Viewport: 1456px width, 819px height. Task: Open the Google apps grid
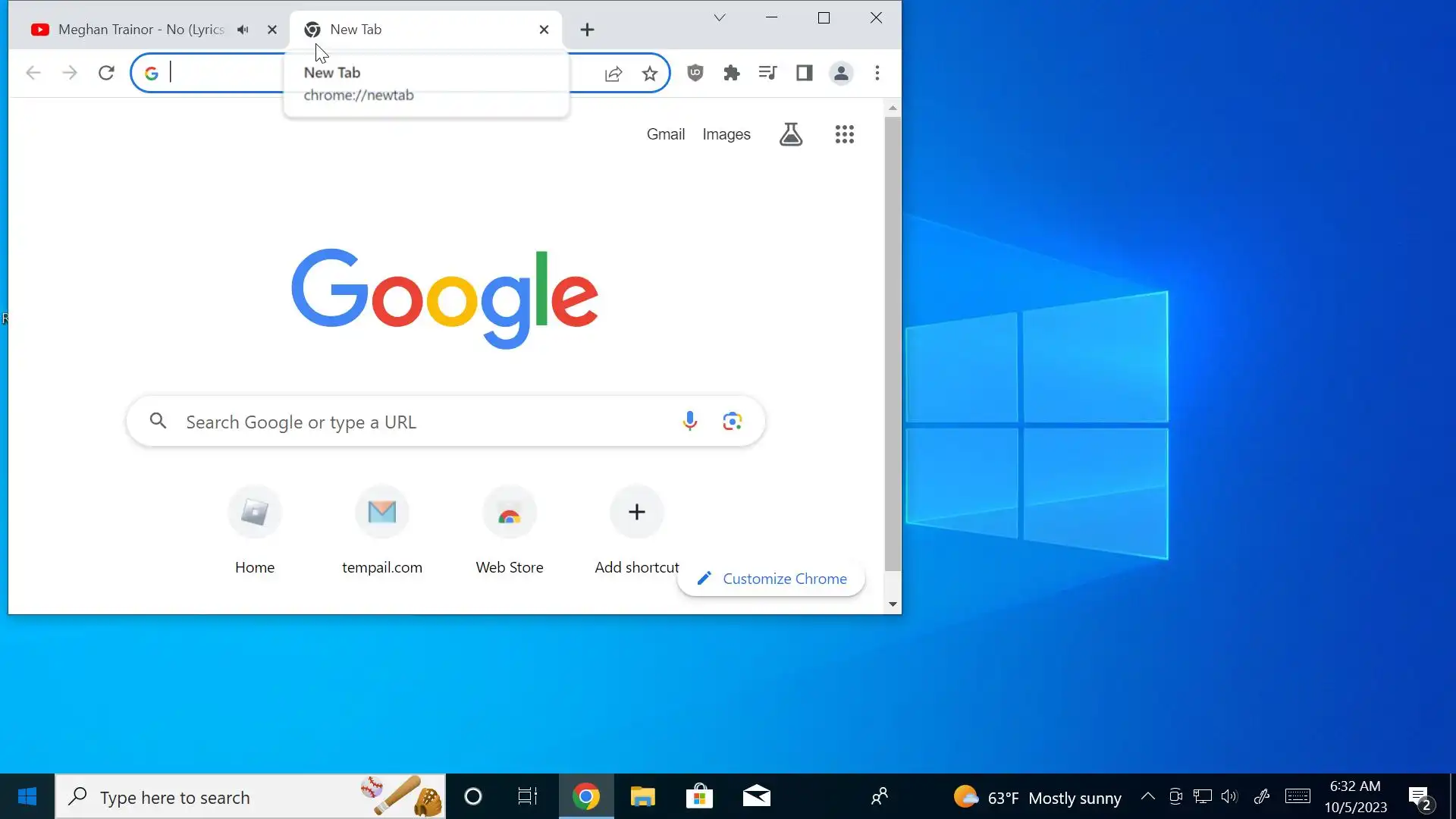(844, 134)
